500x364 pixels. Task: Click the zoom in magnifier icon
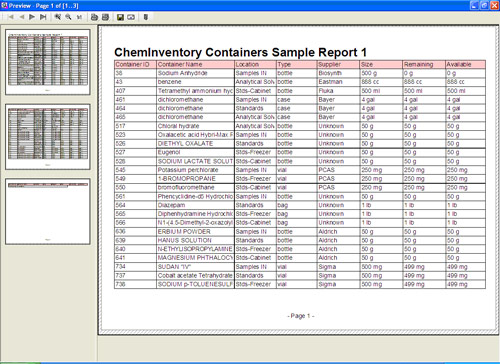click(x=58, y=17)
